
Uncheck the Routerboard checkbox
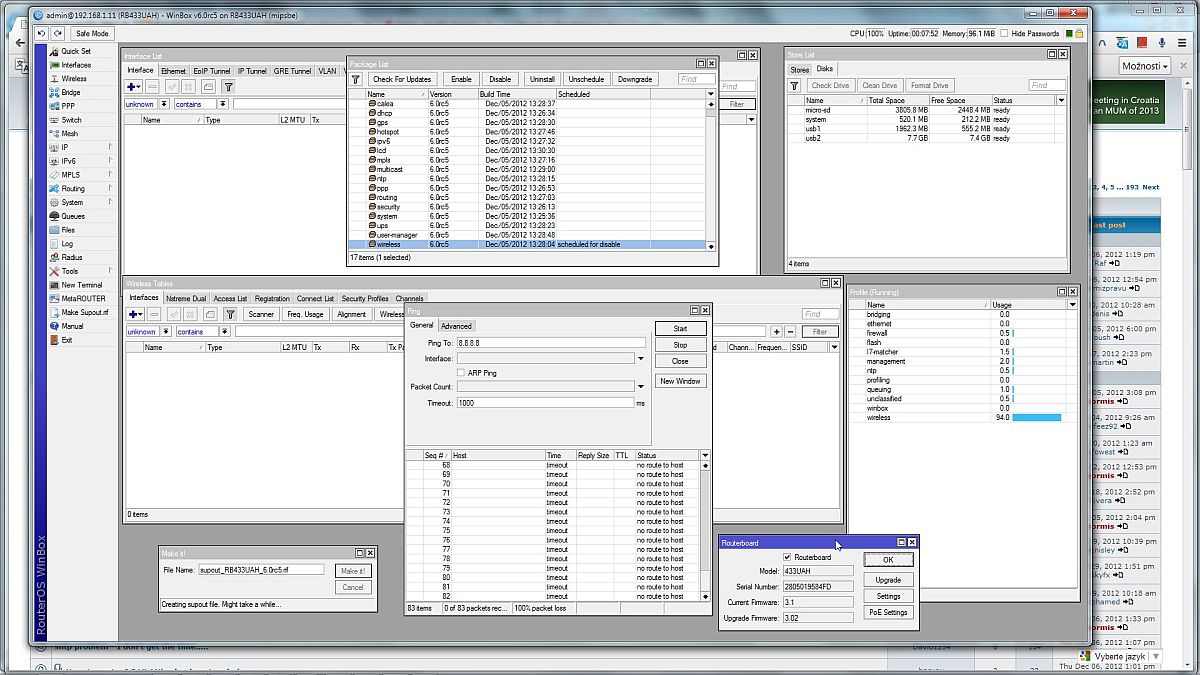coord(785,559)
